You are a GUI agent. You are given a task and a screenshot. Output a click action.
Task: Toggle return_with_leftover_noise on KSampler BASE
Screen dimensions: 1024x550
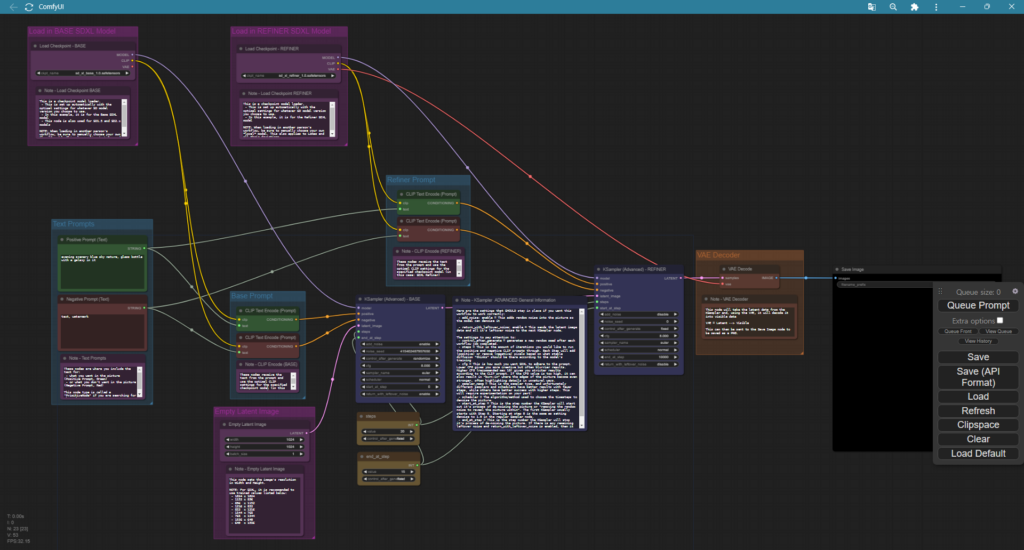click(400, 394)
